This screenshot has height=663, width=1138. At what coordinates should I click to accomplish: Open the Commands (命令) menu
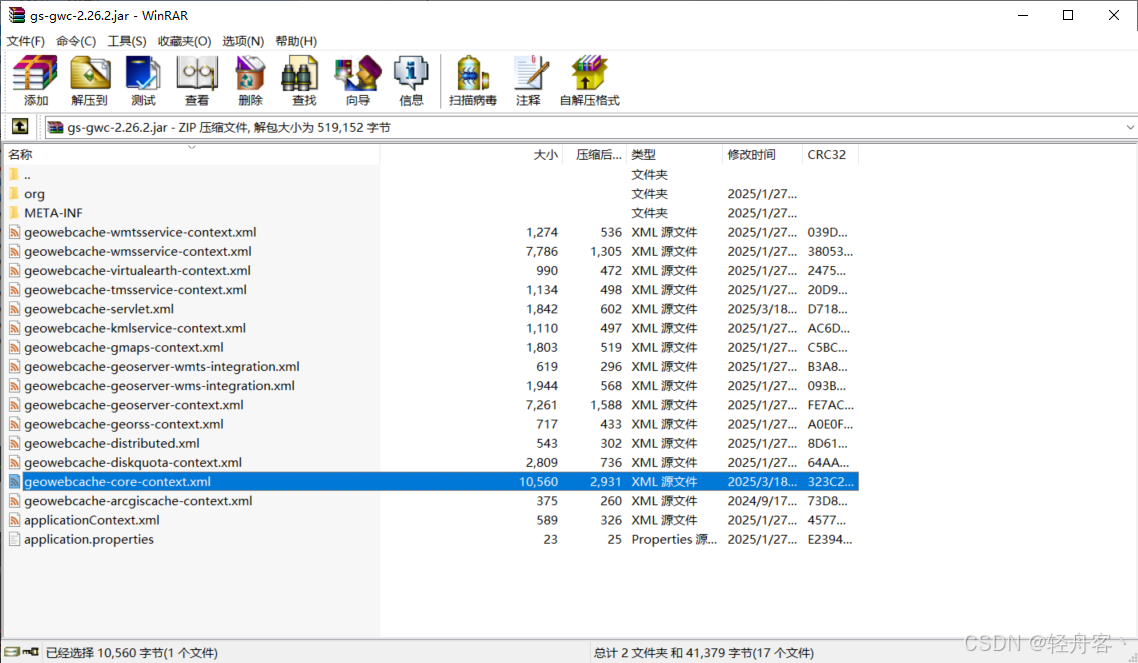tap(76, 41)
